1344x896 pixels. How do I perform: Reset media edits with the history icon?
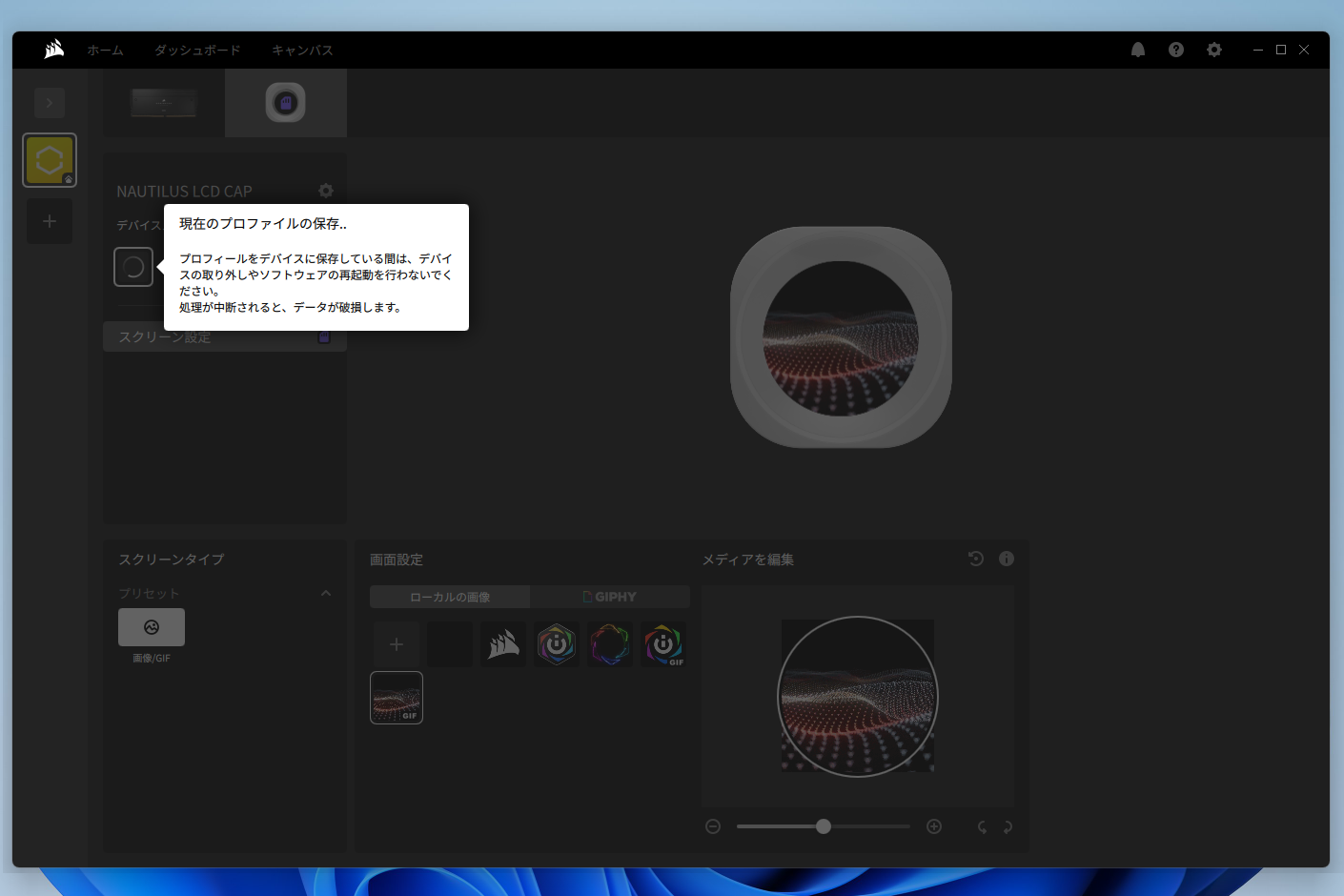click(x=975, y=559)
